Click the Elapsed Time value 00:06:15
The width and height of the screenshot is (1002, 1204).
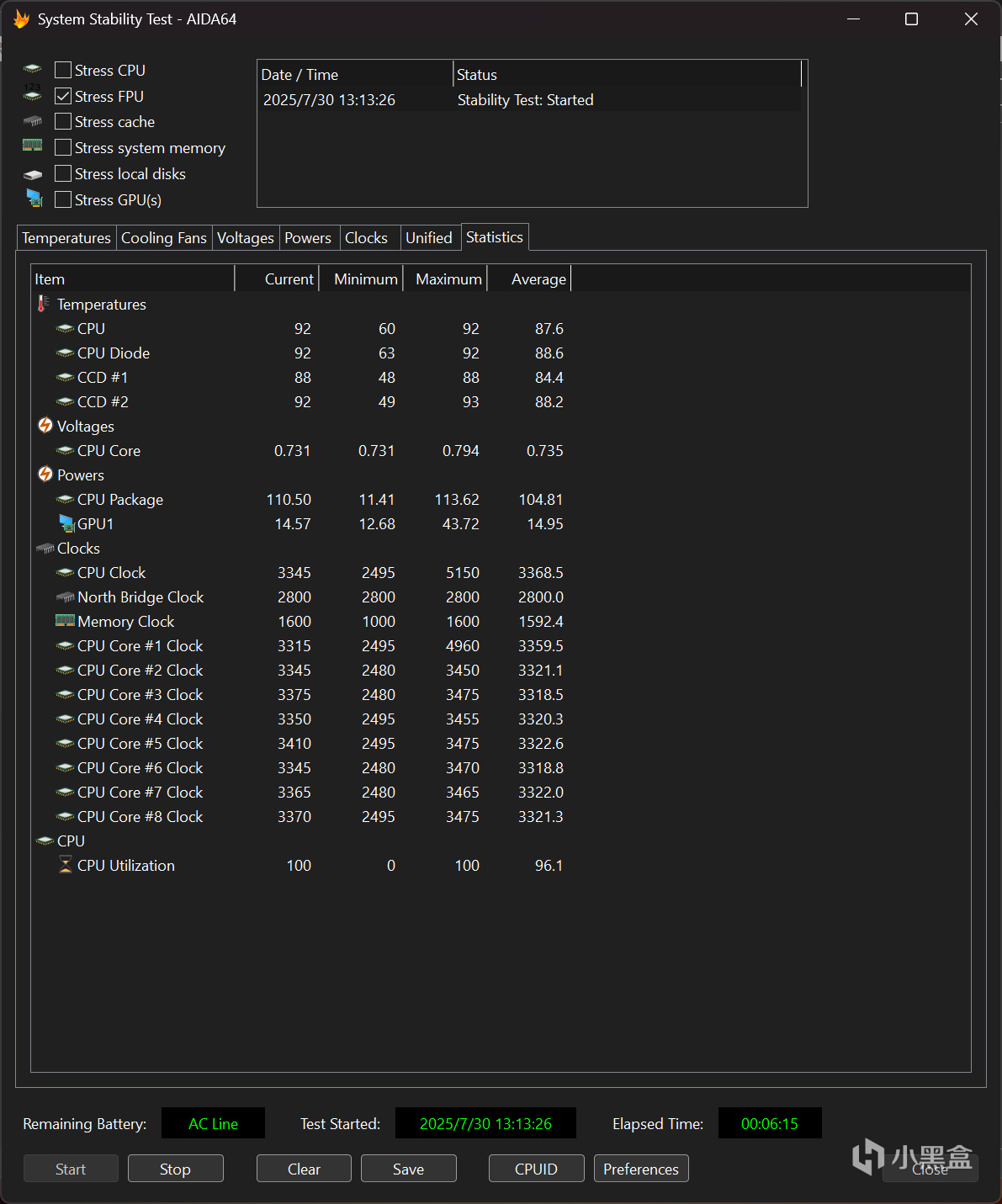click(770, 1123)
